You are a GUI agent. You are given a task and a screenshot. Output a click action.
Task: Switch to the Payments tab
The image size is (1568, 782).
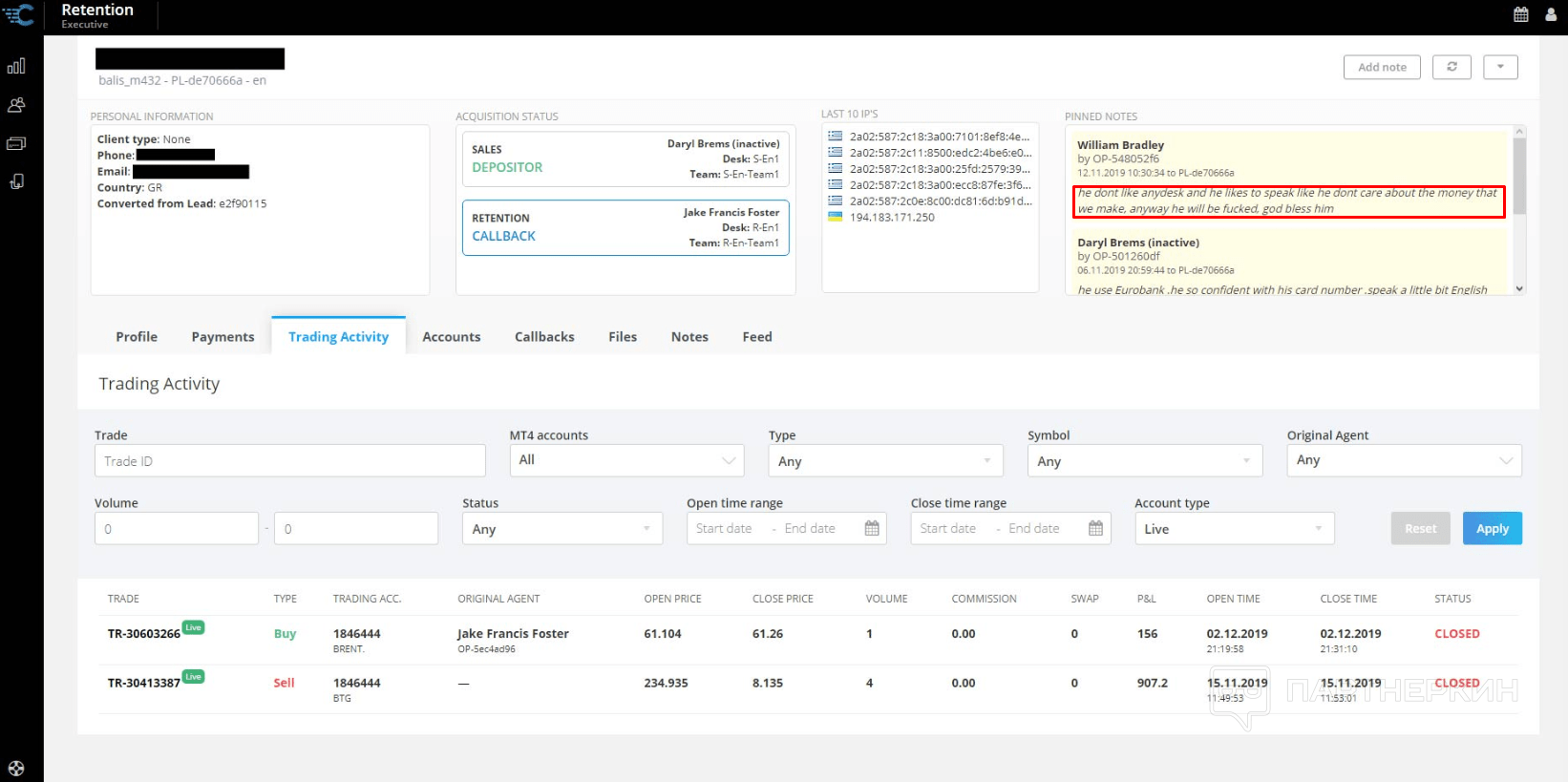(222, 337)
